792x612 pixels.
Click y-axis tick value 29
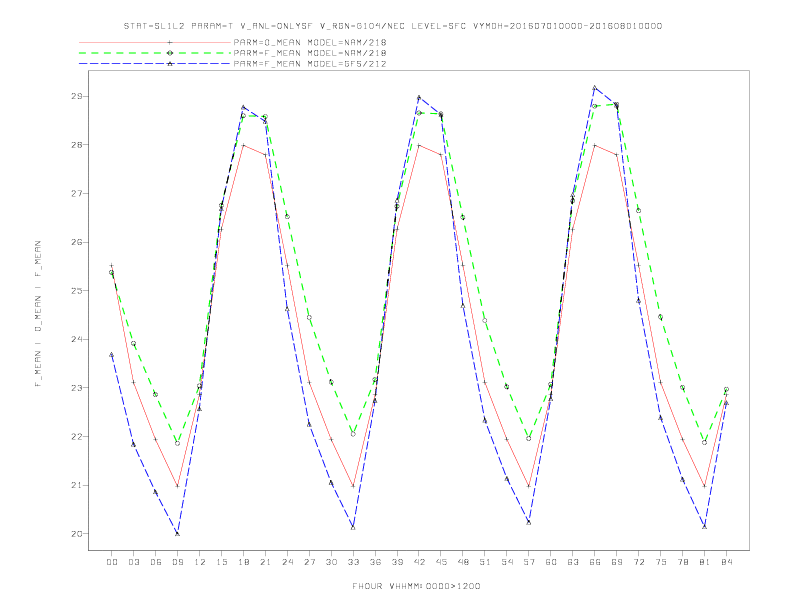[76, 96]
